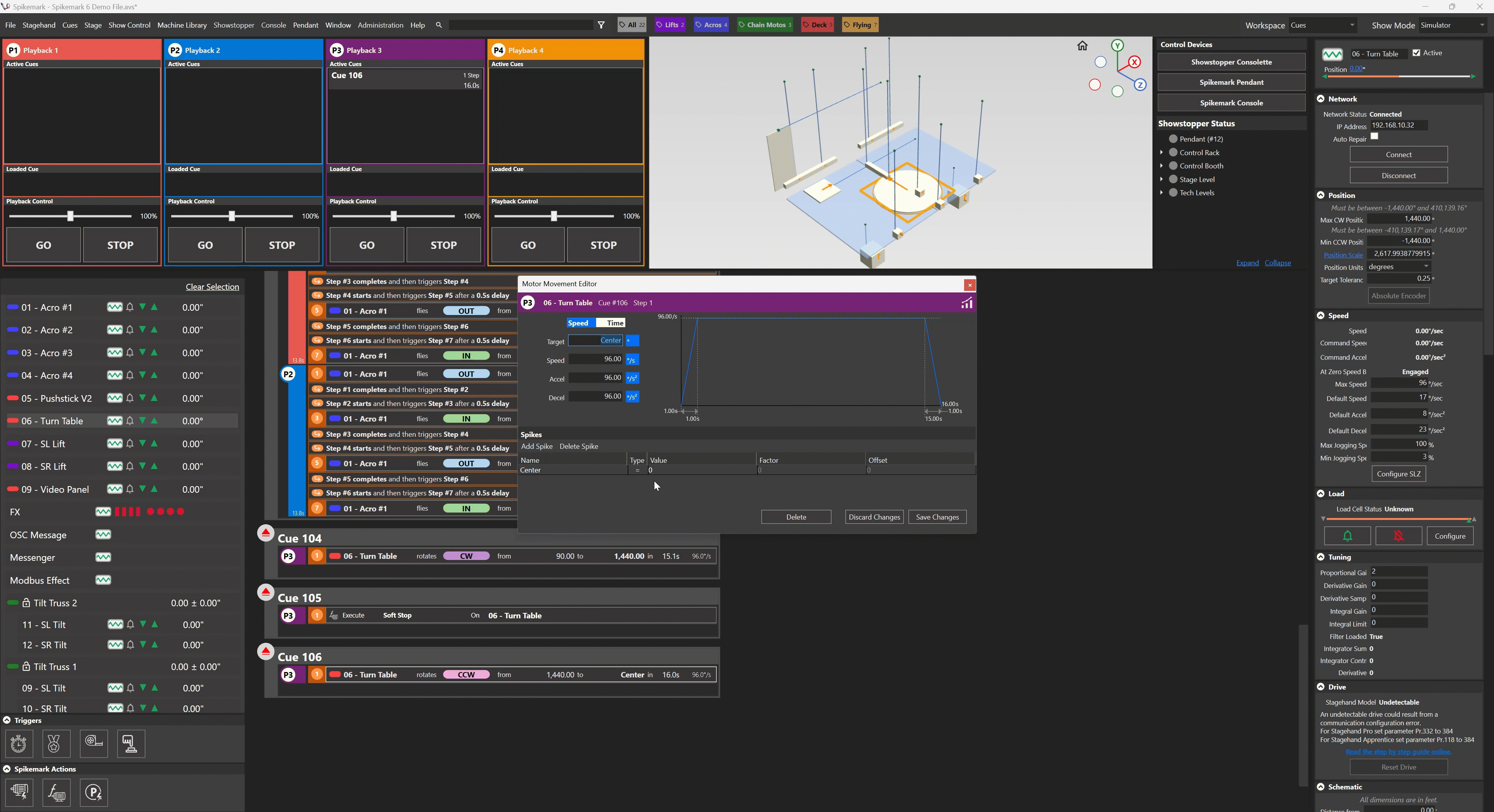This screenshot has width=1494, height=812.
Task: Click the home view icon in 3D viewport
Action: click(1082, 46)
